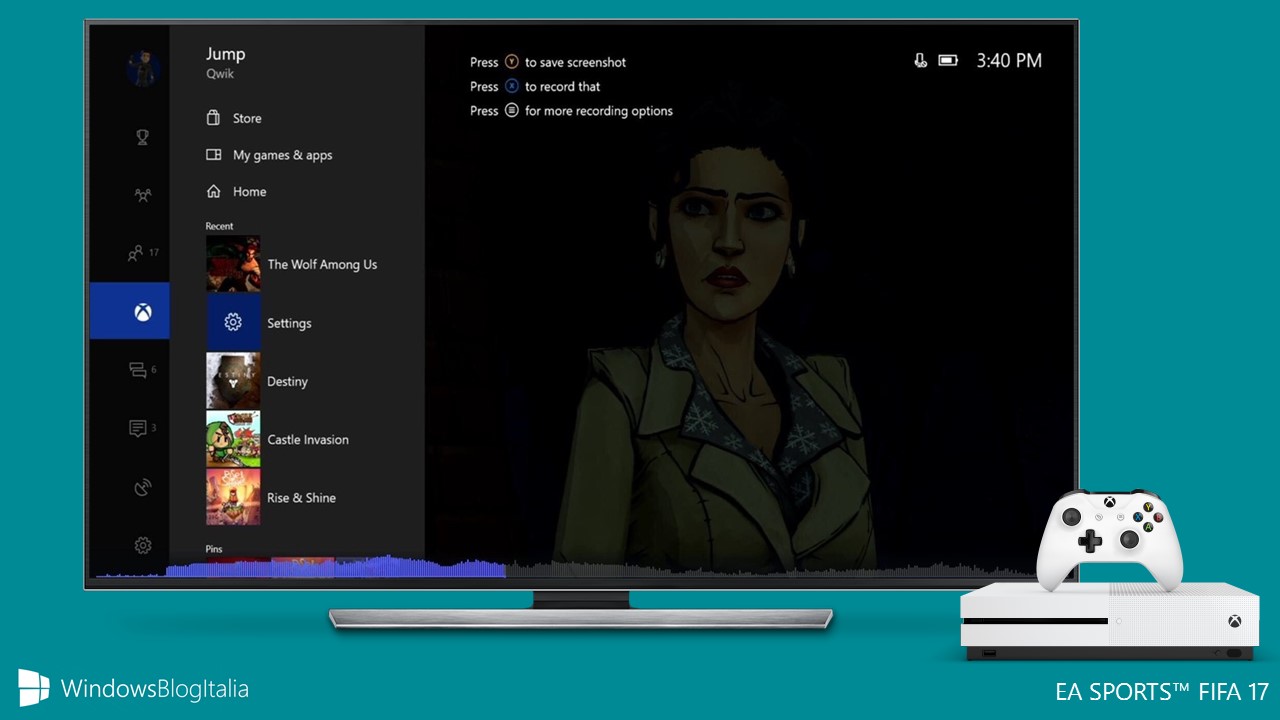Image resolution: width=1280 pixels, height=720 pixels.
Task: Click the Recent section header
Action: click(x=219, y=226)
